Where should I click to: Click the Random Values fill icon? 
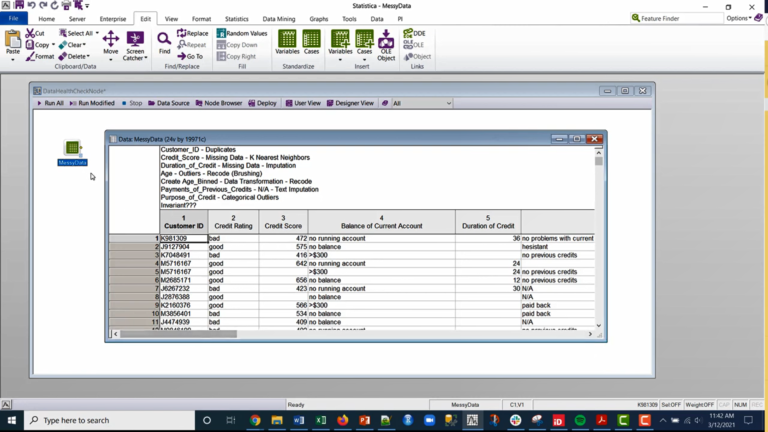(221, 33)
